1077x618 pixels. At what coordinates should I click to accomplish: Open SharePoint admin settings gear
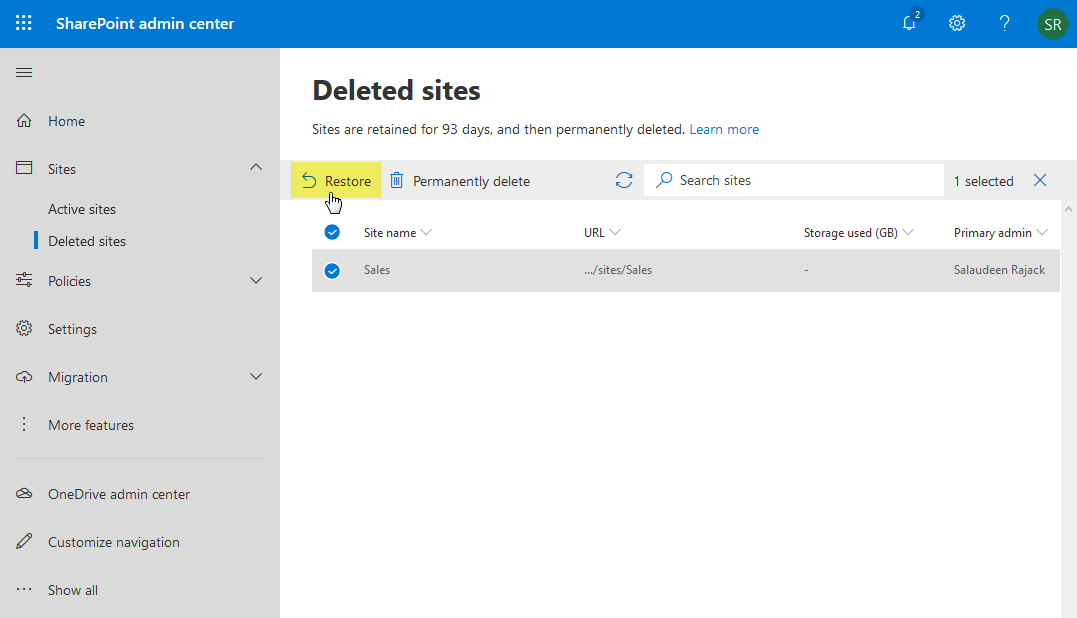[x=957, y=22]
